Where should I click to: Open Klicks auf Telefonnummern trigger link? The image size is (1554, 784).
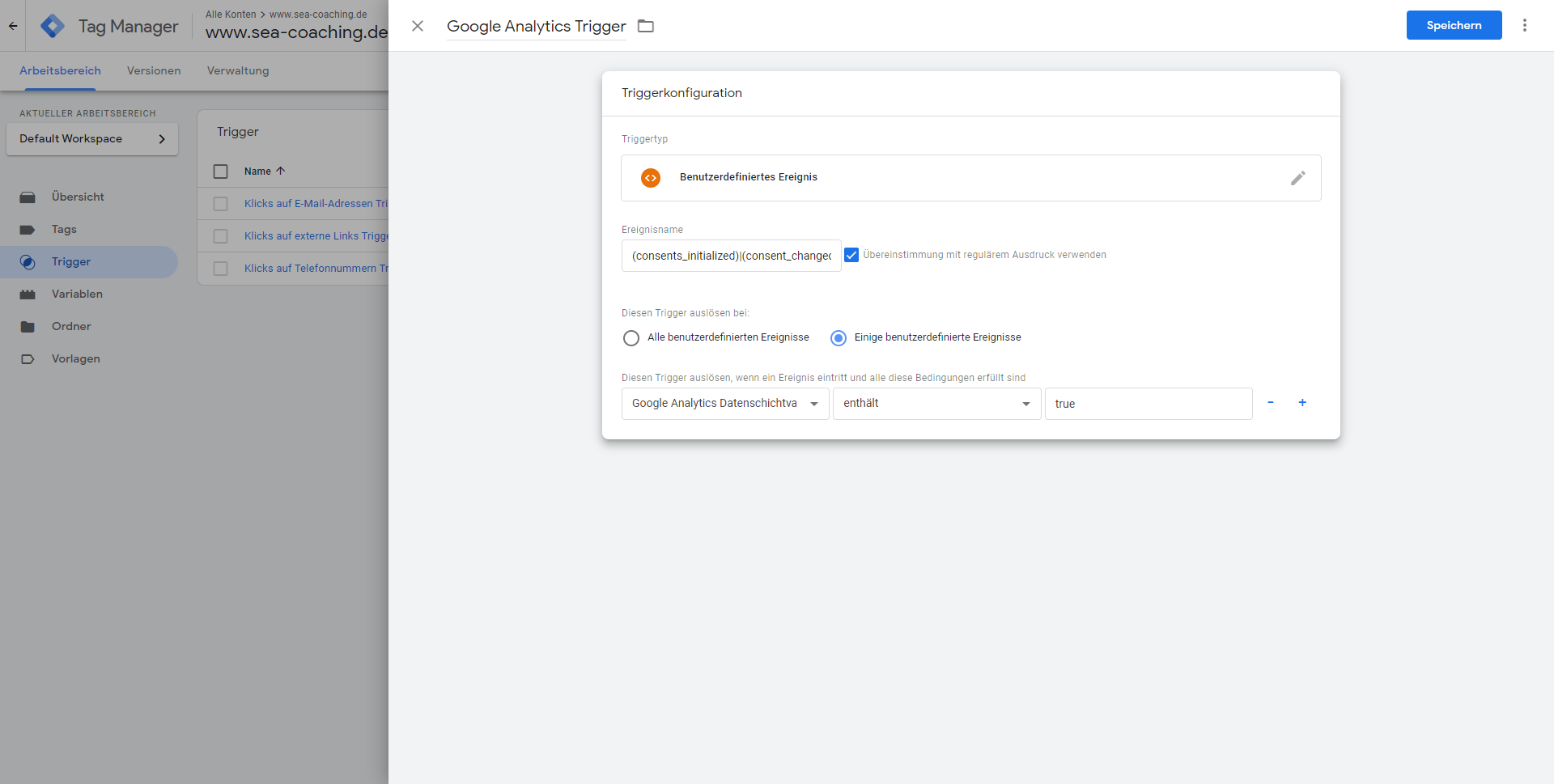click(316, 269)
